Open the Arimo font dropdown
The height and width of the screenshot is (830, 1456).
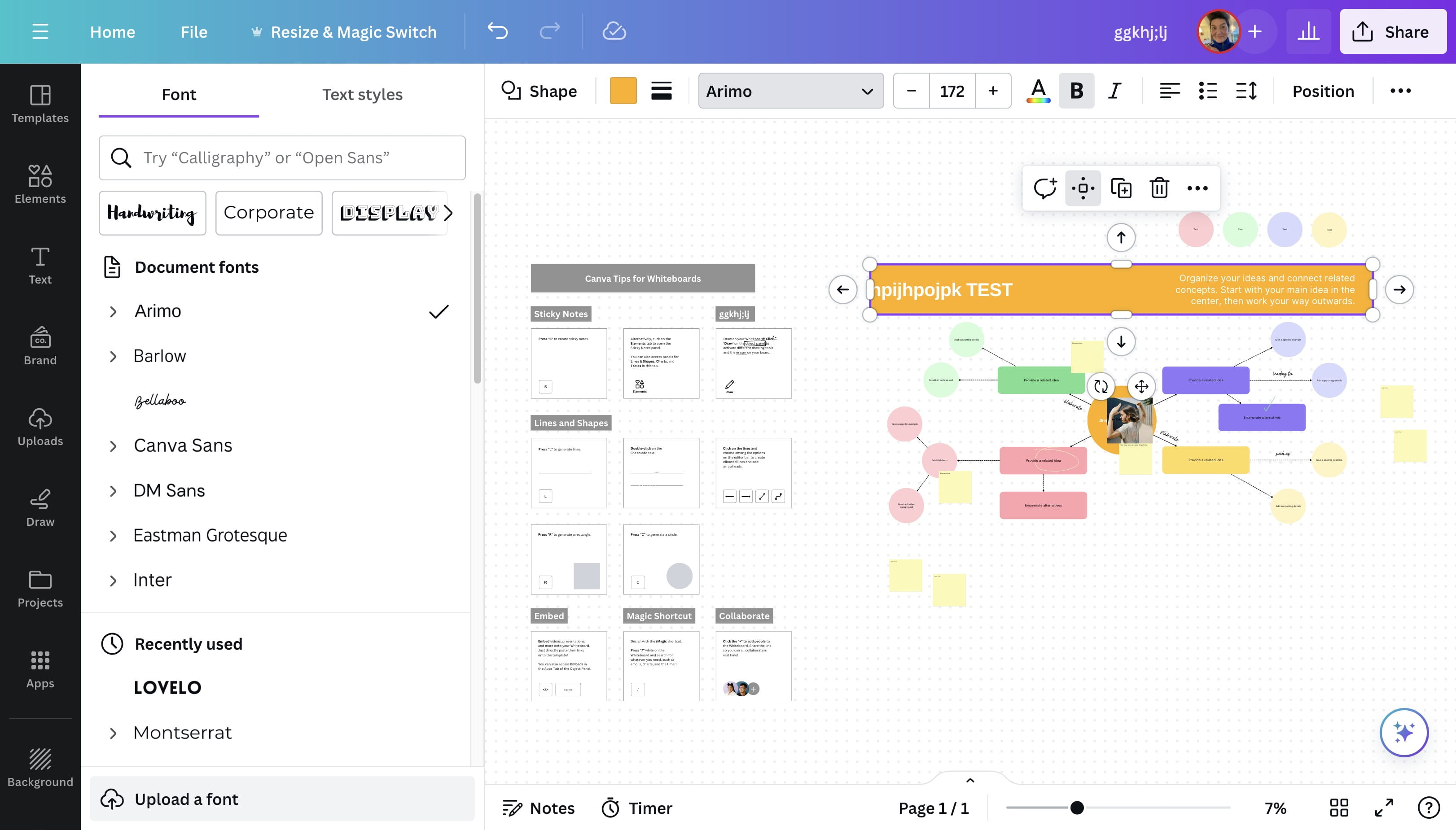[790, 91]
